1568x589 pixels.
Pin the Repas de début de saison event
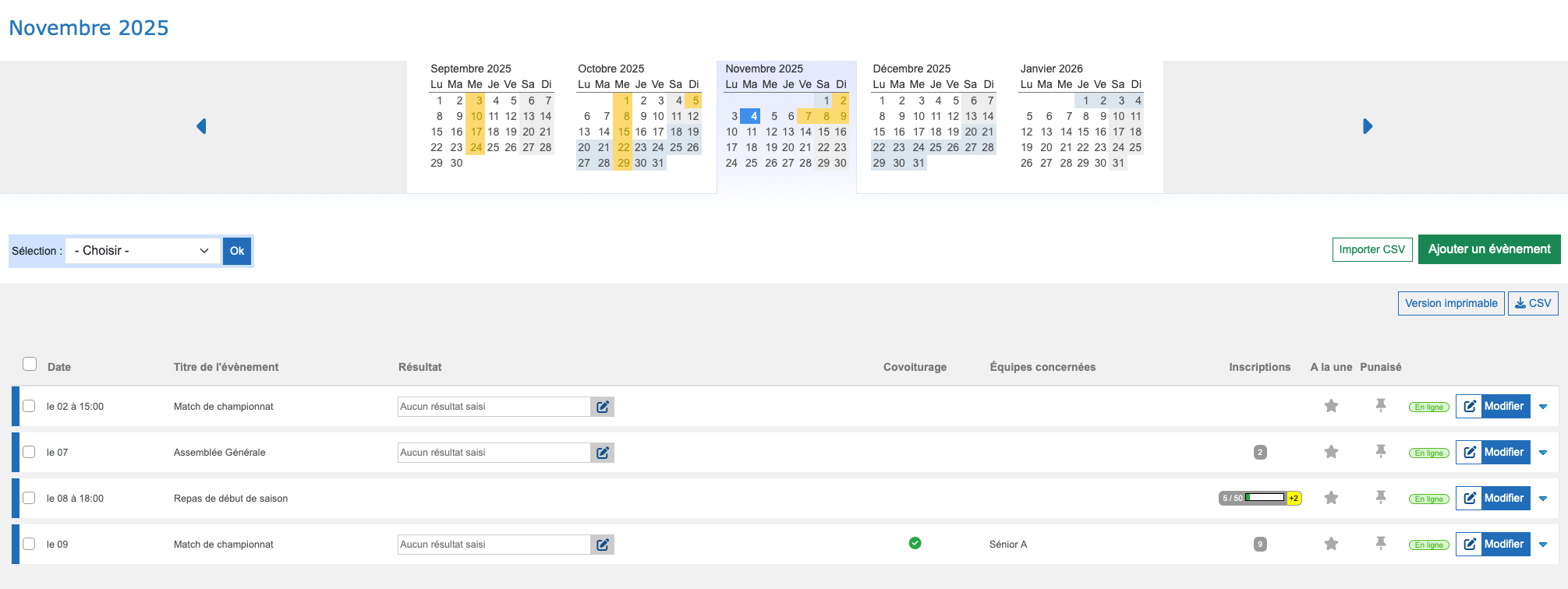(1381, 498)
